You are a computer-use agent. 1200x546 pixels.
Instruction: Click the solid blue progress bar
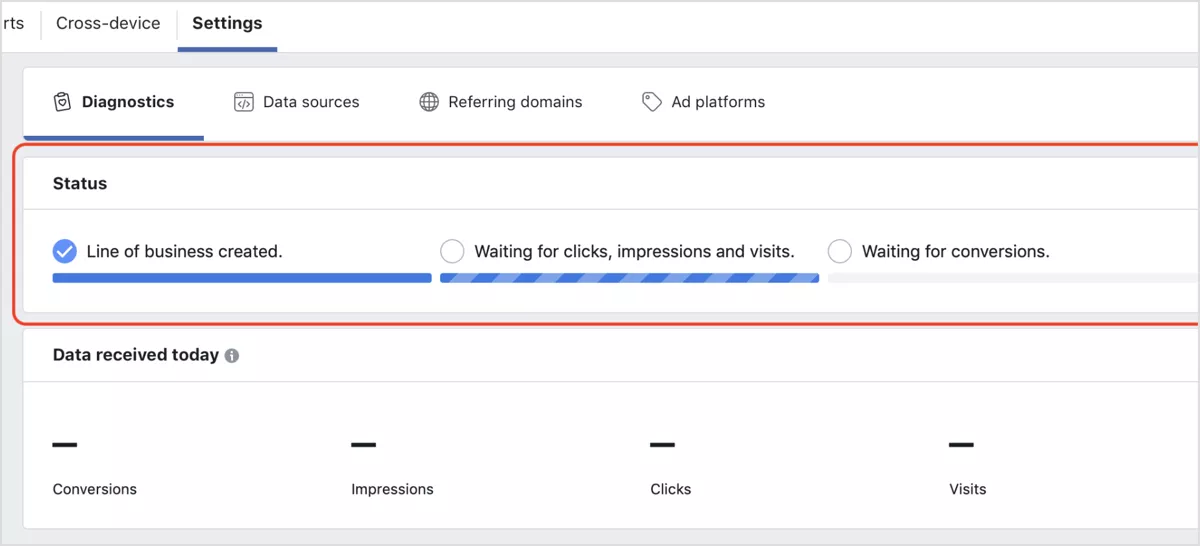click(x=242, y=278)
